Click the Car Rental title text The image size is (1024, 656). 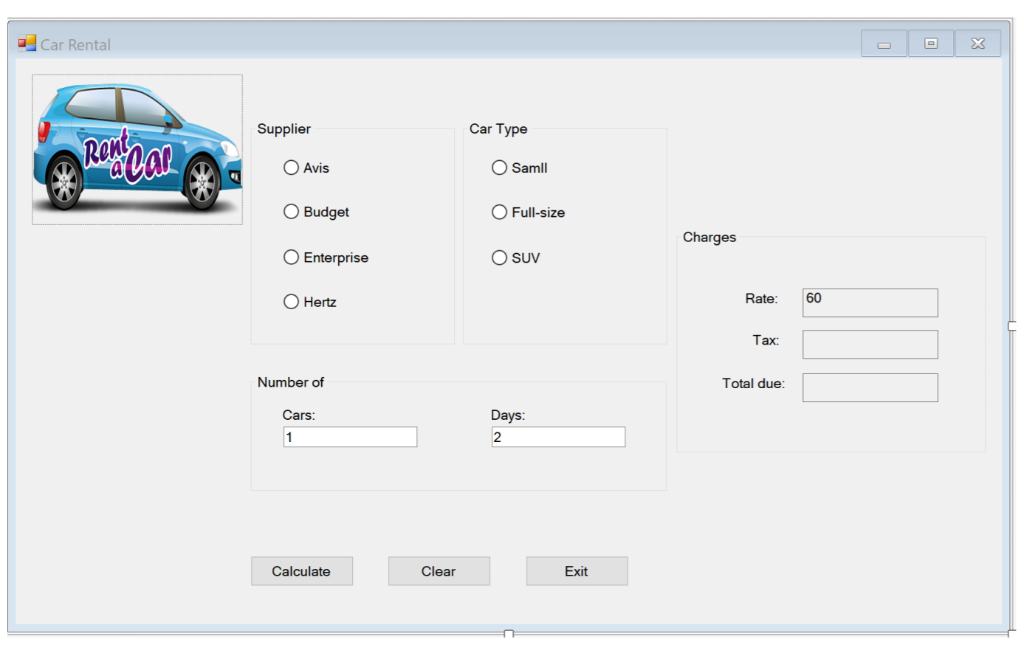click(x=76, y=44)
